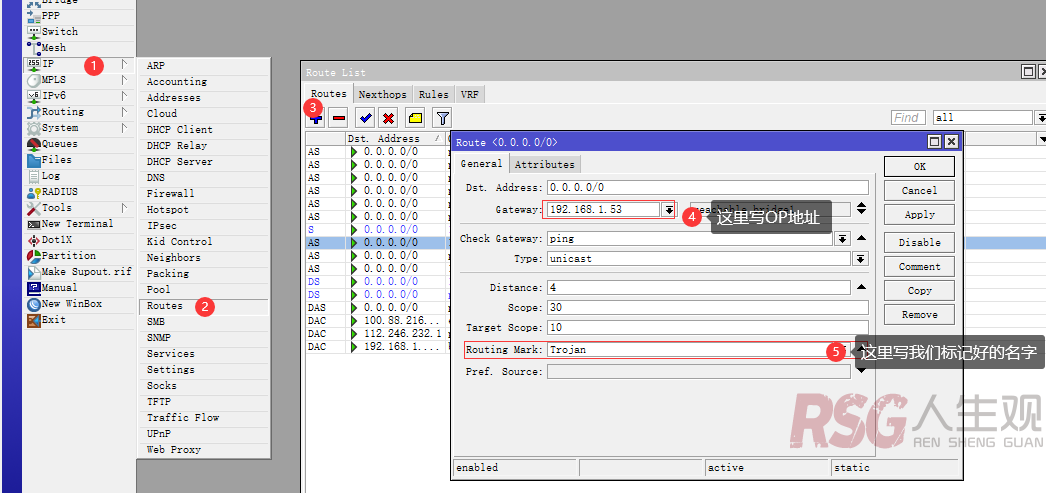The image size is (1046, 493).
Task: Open Log from the sidebar
Action: click(79, 175)
